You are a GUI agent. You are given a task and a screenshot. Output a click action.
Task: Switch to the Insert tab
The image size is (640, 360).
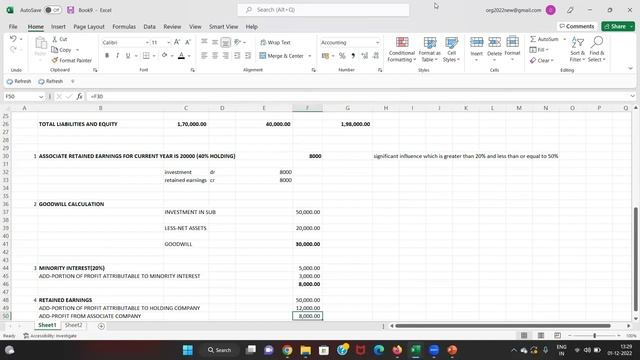(x=58, y=27)
